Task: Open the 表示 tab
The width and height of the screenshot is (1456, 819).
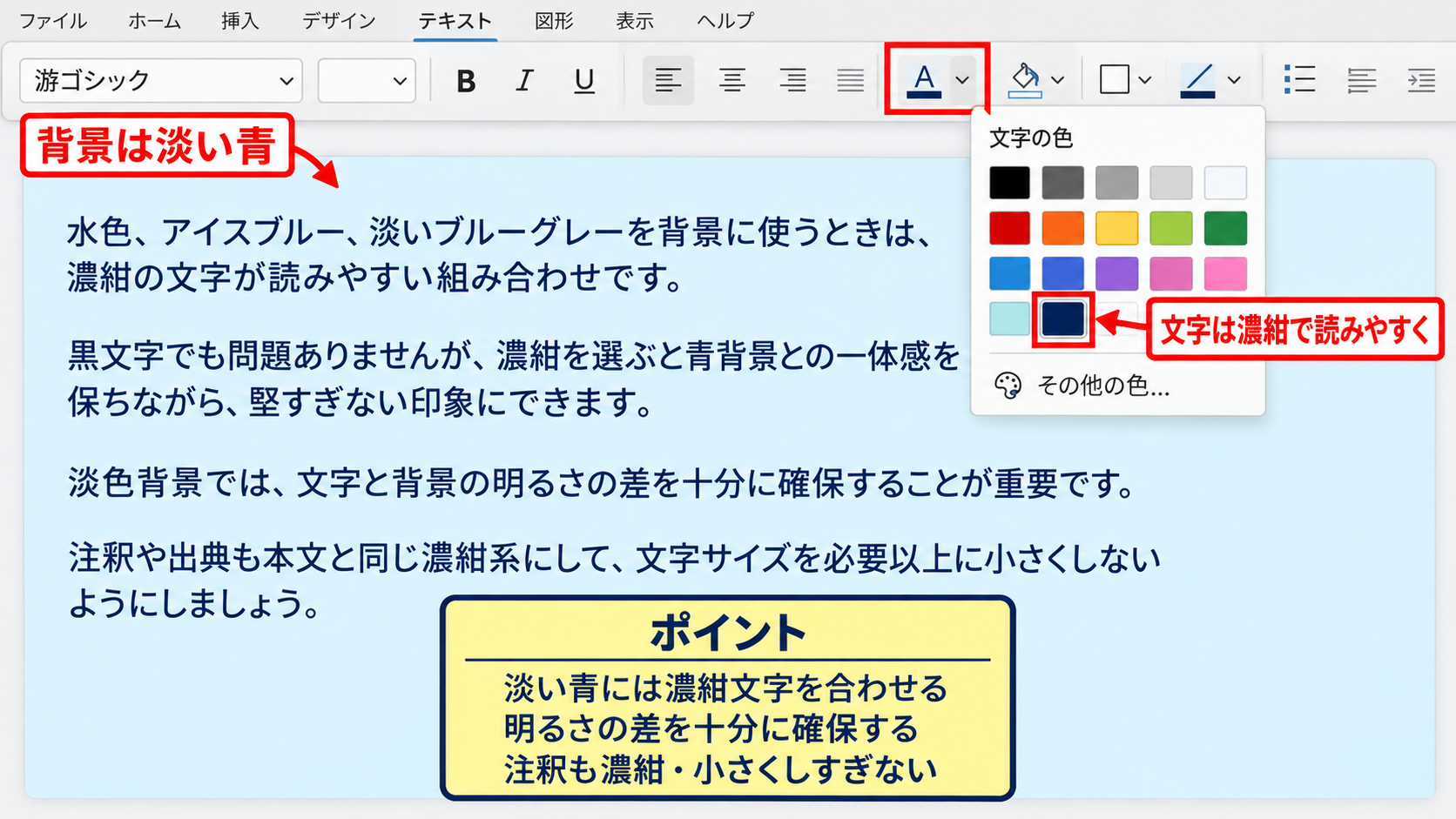Action: (635, 21)
